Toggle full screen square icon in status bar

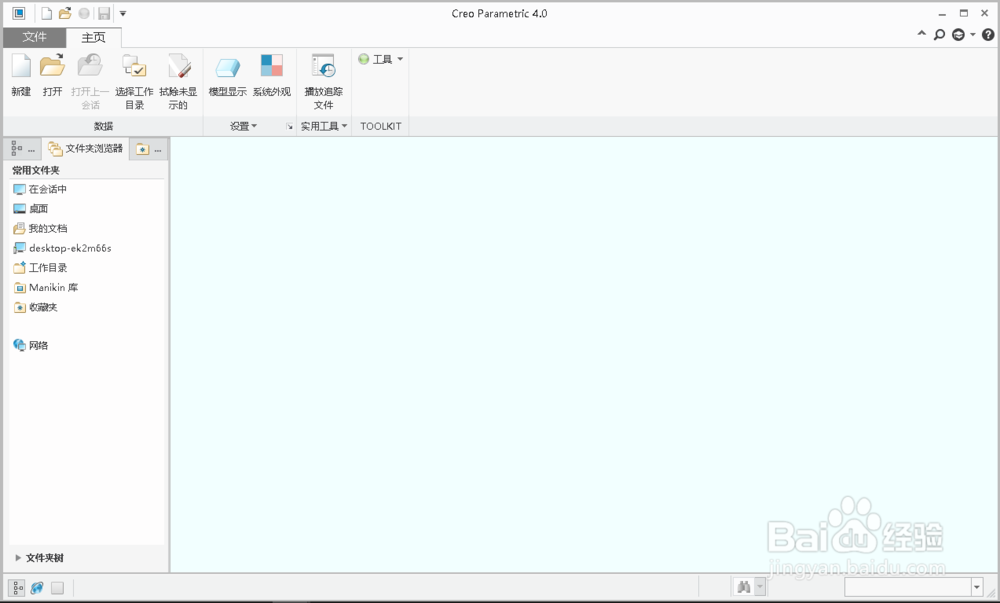(x=57, y=588)
